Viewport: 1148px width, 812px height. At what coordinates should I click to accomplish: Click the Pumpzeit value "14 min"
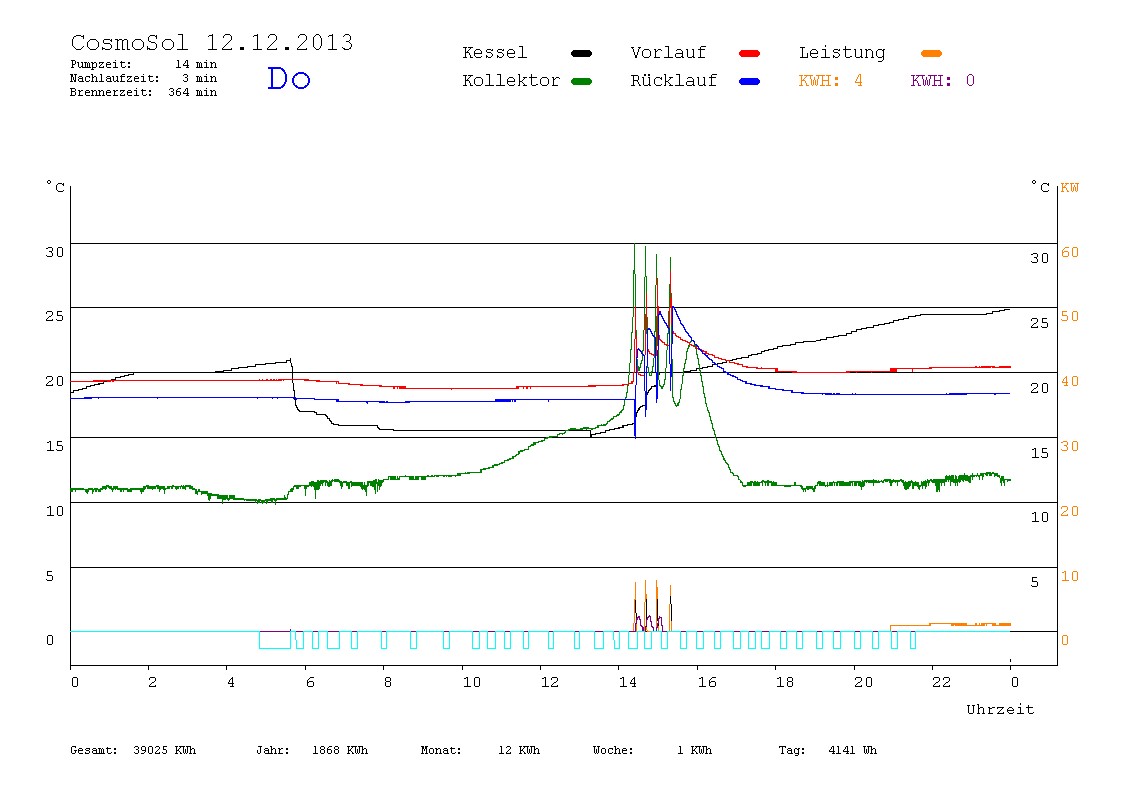(x=195, y=64)
